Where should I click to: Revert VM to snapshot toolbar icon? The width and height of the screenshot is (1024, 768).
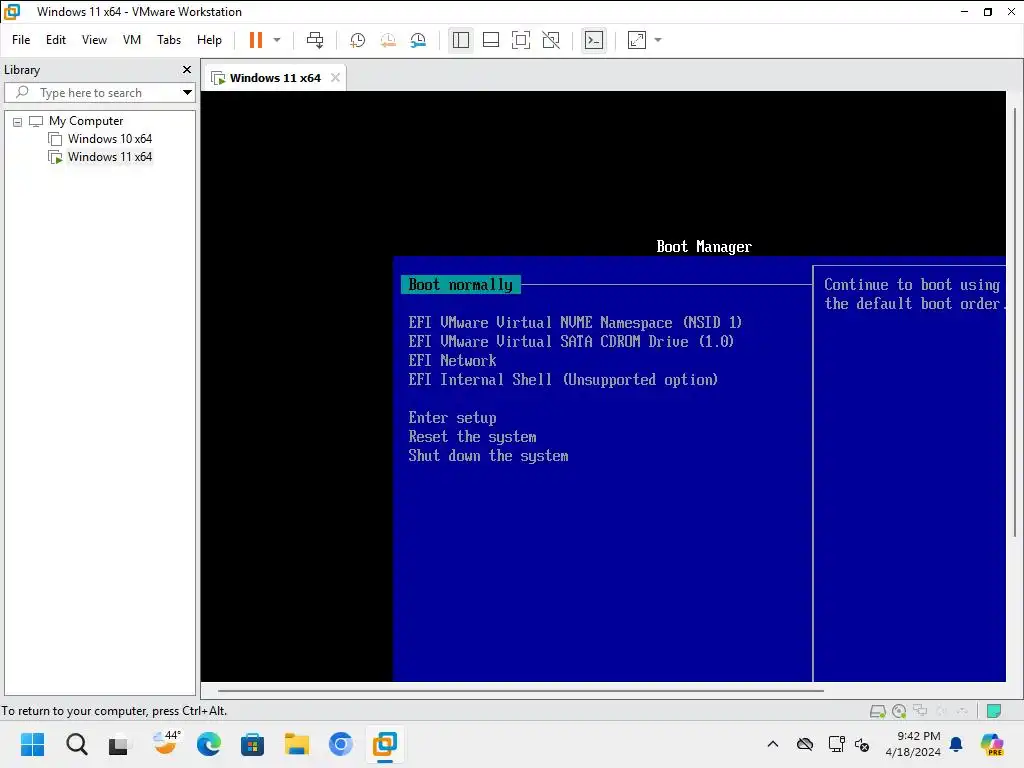point(388,40)
